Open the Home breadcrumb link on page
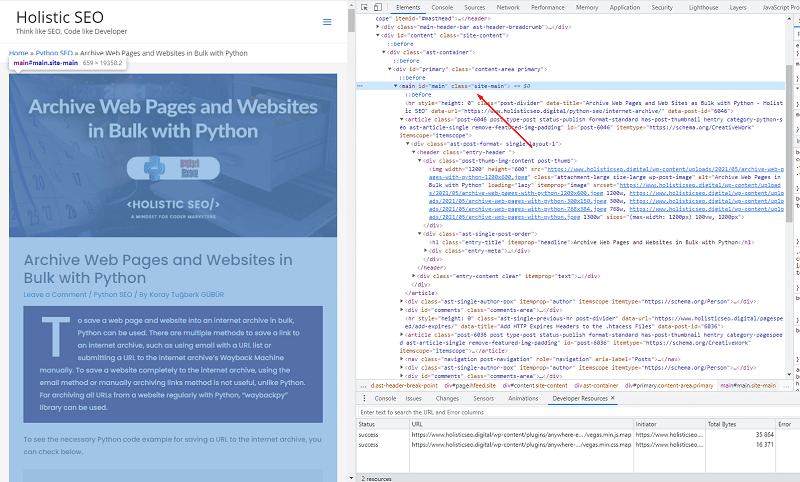 [x=18, y=53]
